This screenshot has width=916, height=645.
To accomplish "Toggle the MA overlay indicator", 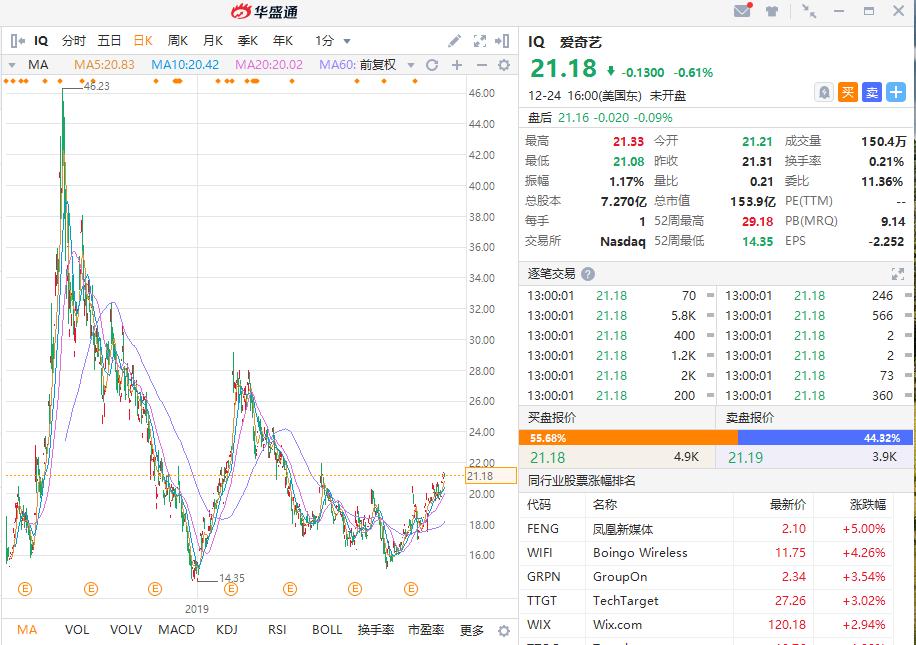I will [x=27, y=630].
